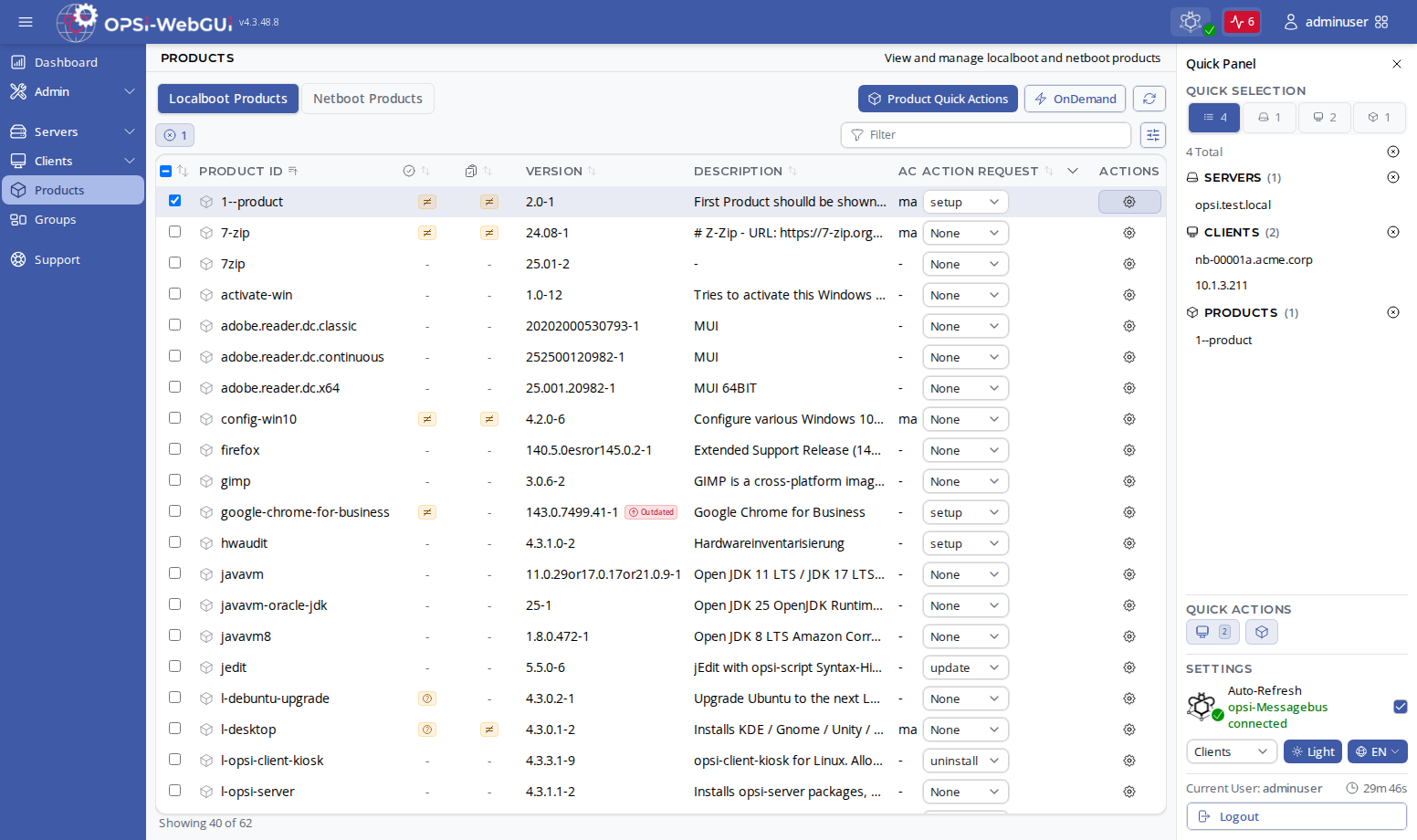The image size is (1417, 840).
Task: Click the Logout button
Action: pyautogui.click(x=1296, y=816)
